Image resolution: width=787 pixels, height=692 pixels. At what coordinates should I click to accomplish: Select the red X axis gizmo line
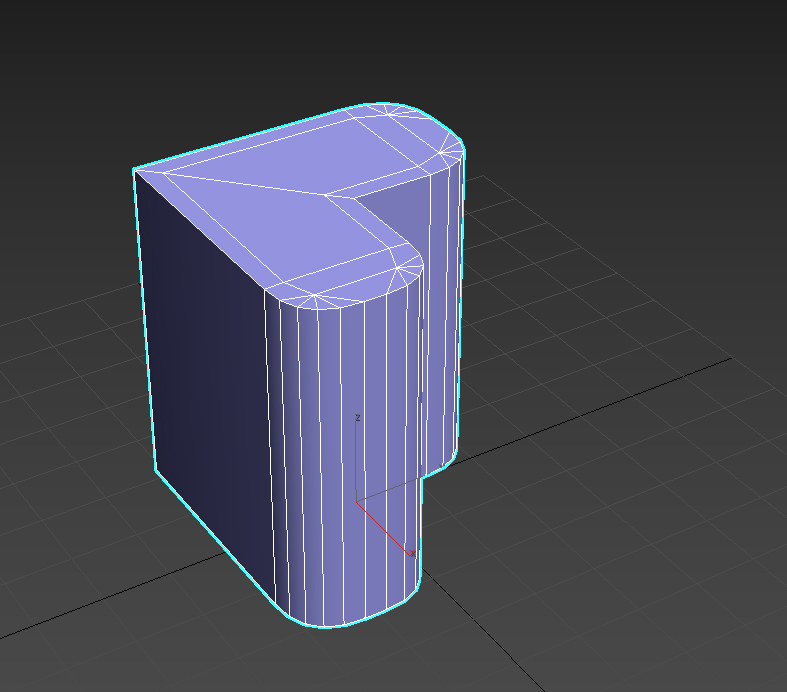[x=385, y=528]
